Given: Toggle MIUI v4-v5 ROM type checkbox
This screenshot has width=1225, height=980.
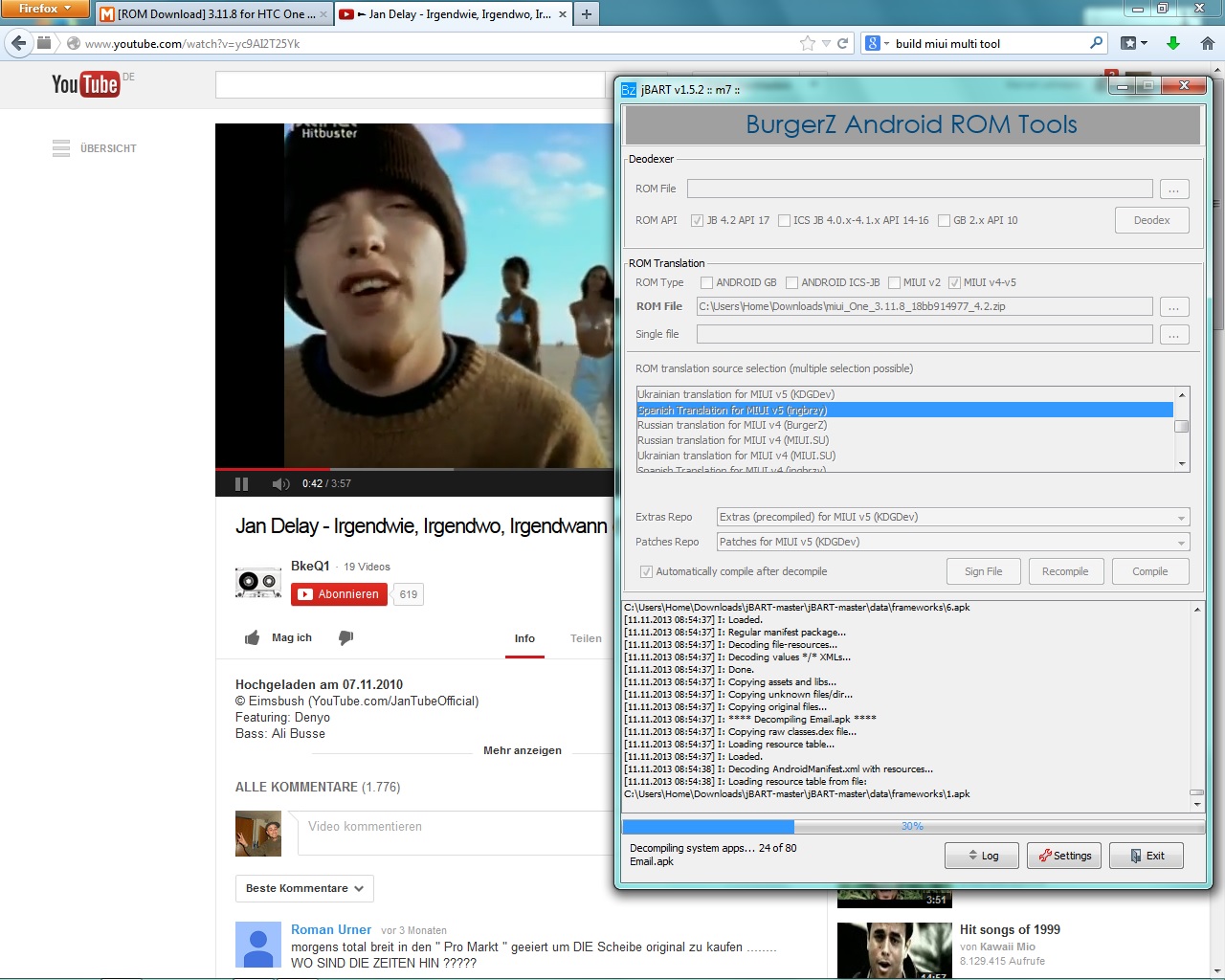Looking at the screenshot, I should click(x=954, y=282).
